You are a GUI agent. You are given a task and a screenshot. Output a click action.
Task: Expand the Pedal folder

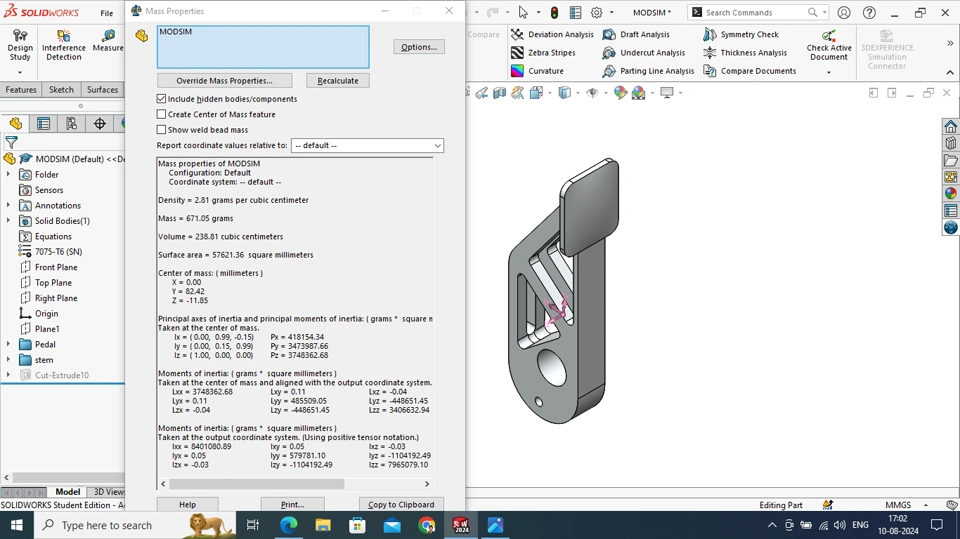[x=9, y=344]
